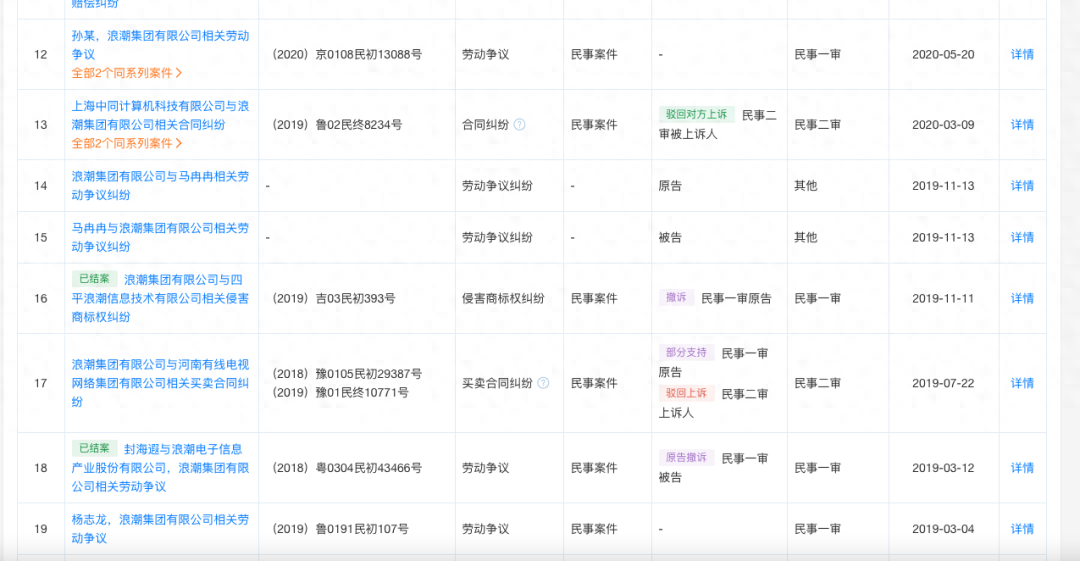View 详情 for row 18

coord(1022,468)
